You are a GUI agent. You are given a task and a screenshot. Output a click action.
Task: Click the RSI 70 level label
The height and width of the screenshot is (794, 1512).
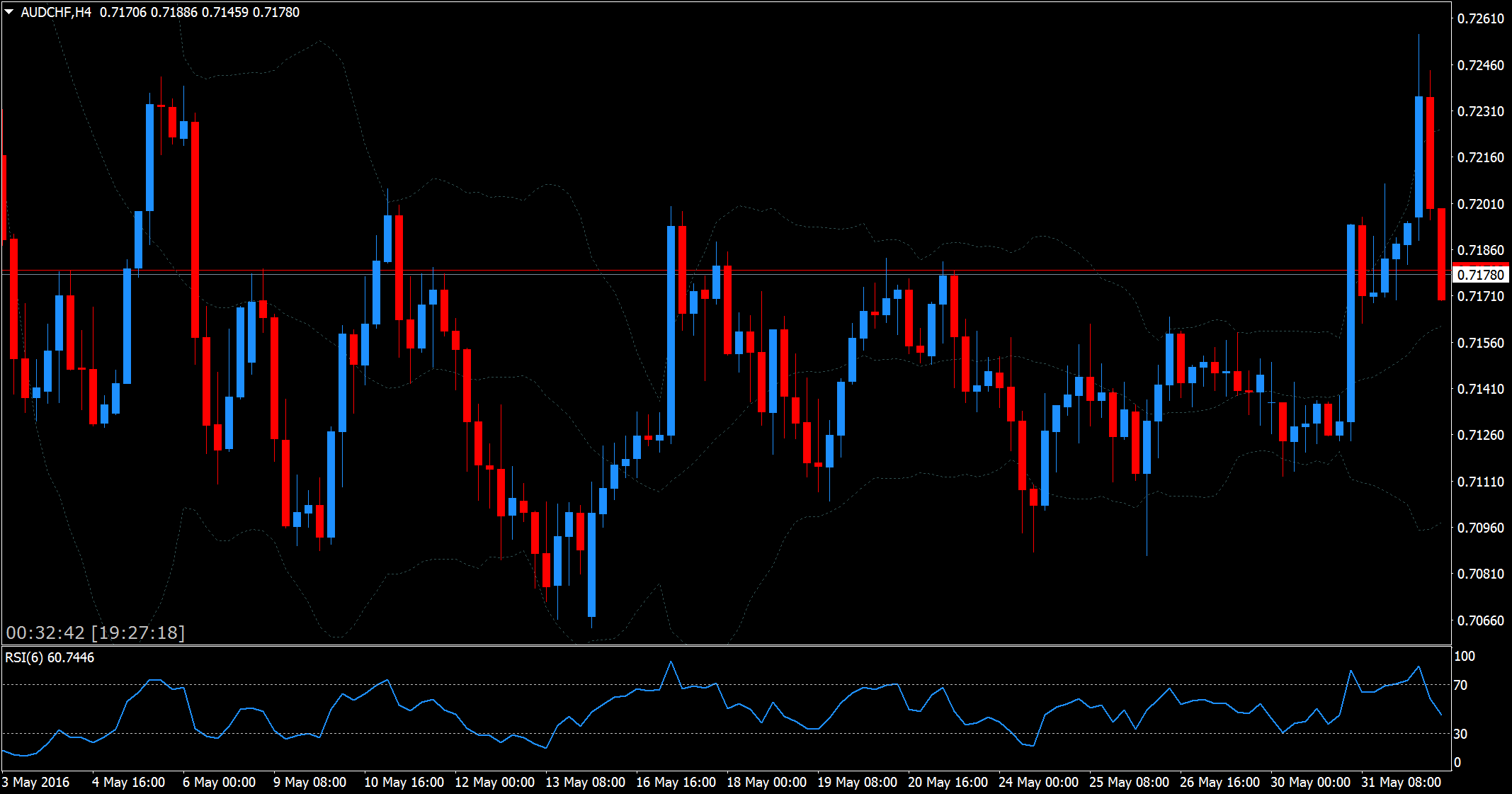click(1460, 685)
